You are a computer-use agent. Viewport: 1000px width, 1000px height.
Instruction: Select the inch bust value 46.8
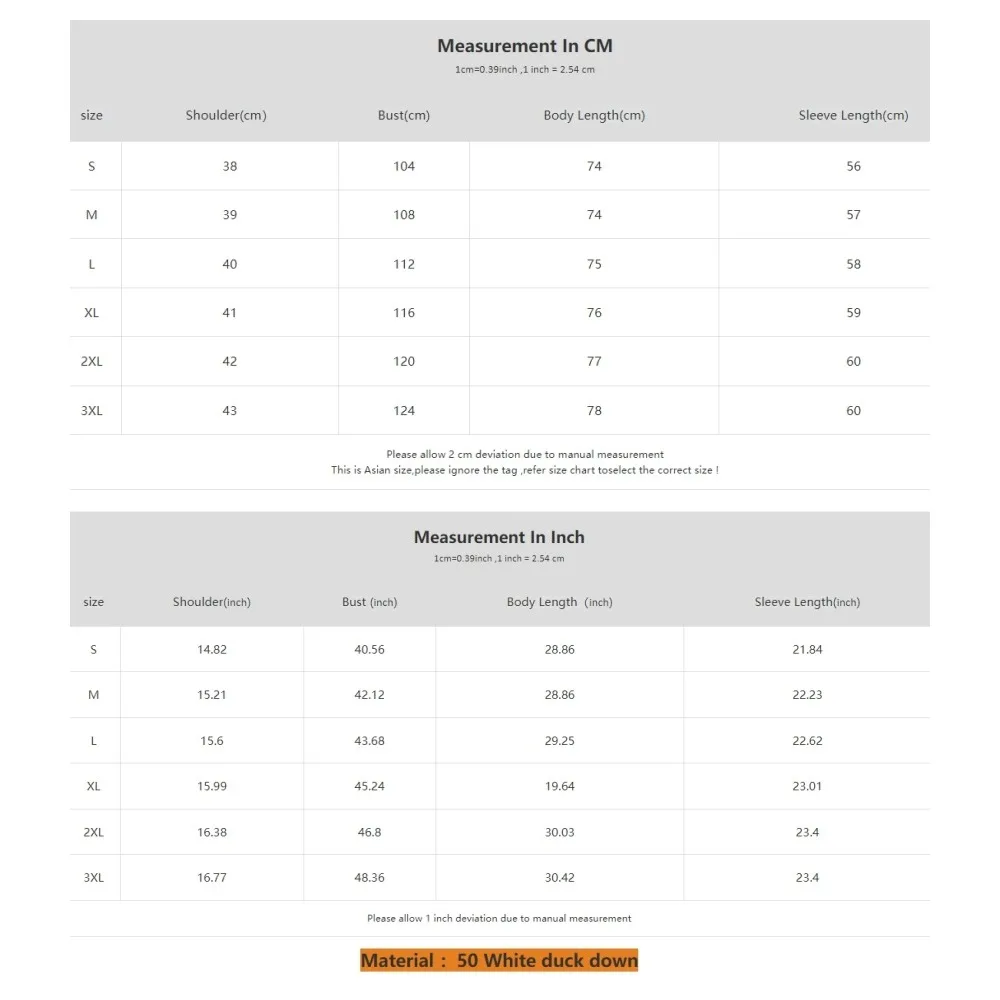[x=369, y=832]
